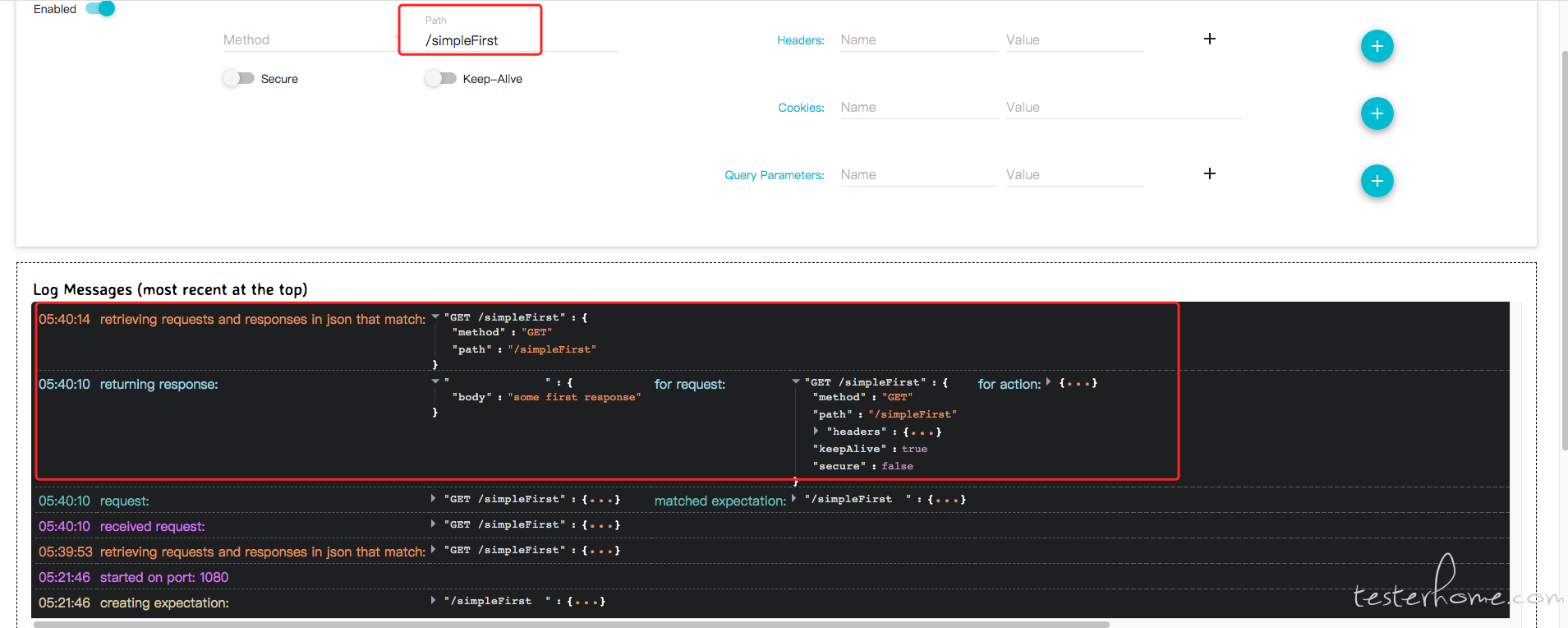Click the 'returning response:' log message
The height and width of the screenshot is (628, 1568).
tap(159, 384)
